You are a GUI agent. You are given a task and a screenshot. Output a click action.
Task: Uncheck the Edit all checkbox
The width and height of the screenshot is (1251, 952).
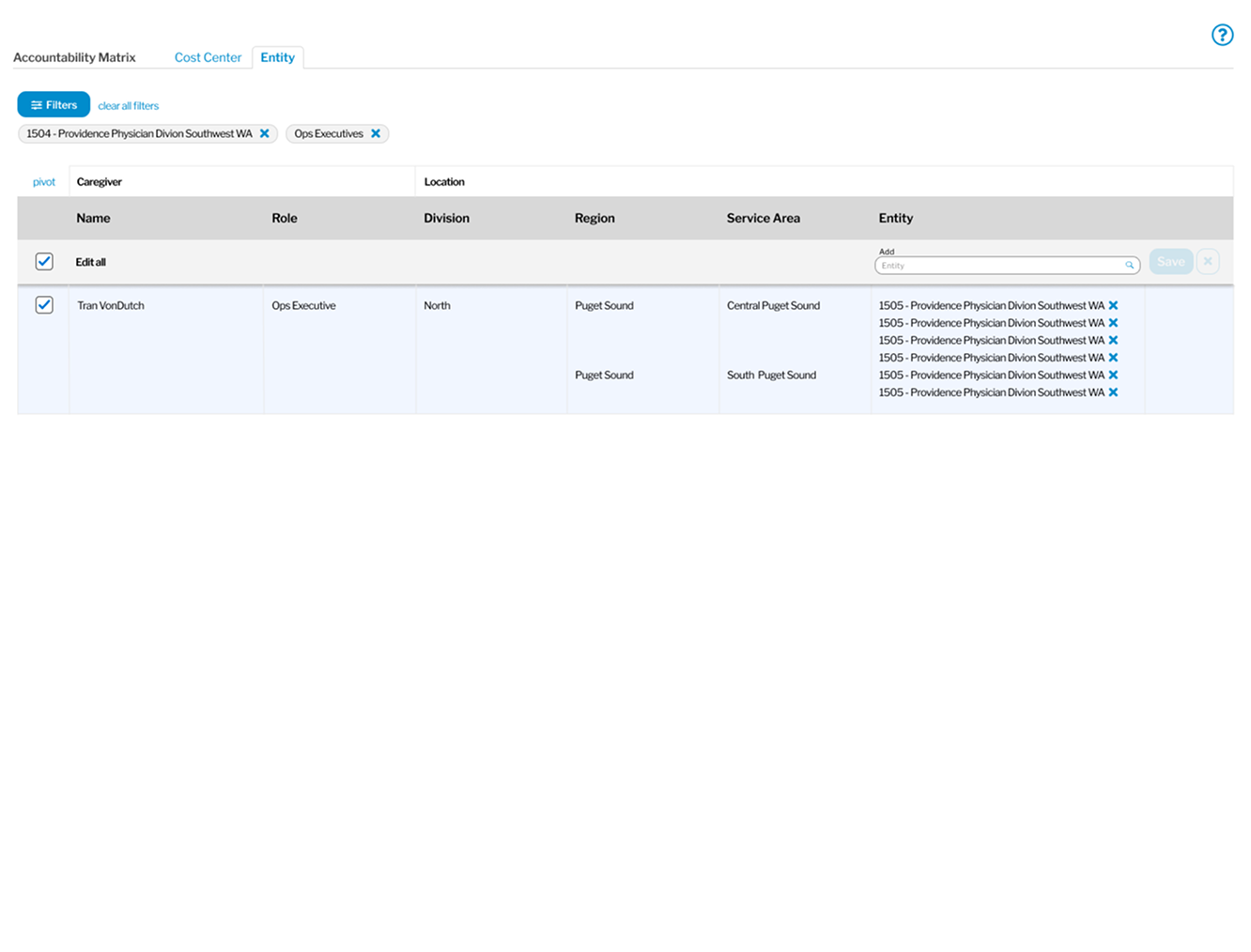click(x=44, y=262)
